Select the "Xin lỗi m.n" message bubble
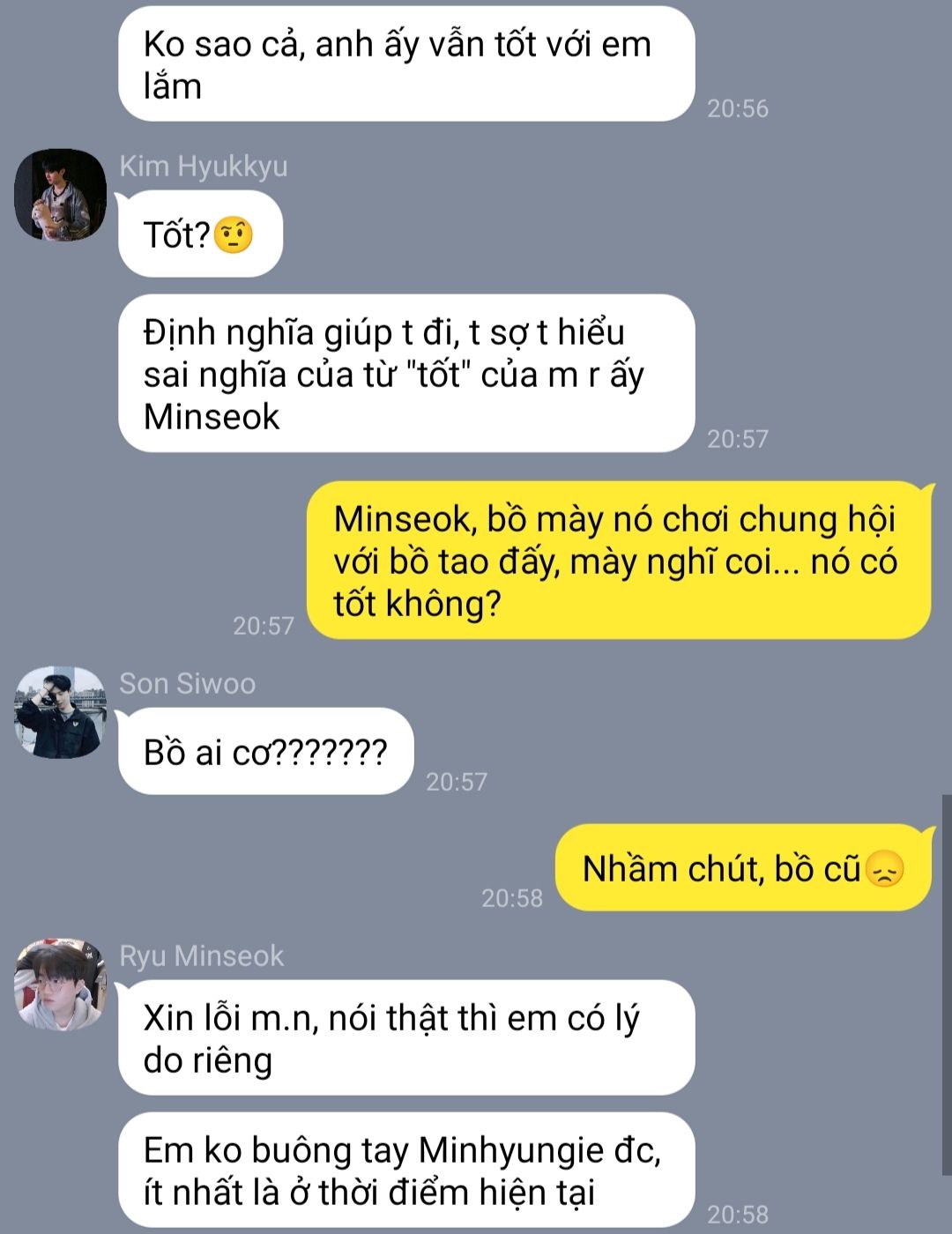952x1234 pixels. 406,1038
